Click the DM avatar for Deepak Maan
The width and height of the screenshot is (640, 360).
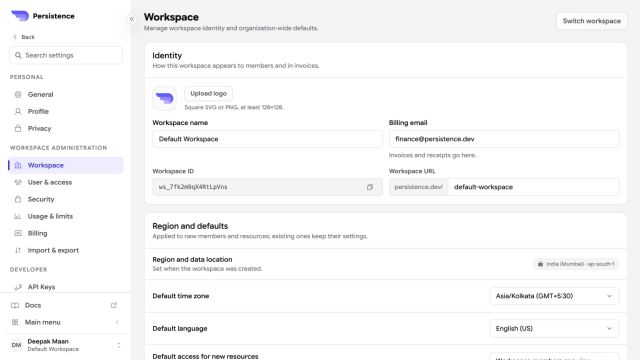16,345
